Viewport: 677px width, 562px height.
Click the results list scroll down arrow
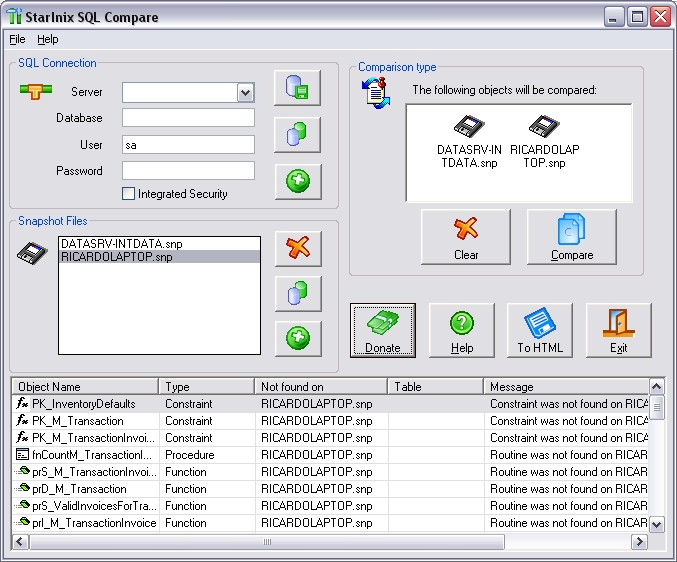(x=657, y=524)
